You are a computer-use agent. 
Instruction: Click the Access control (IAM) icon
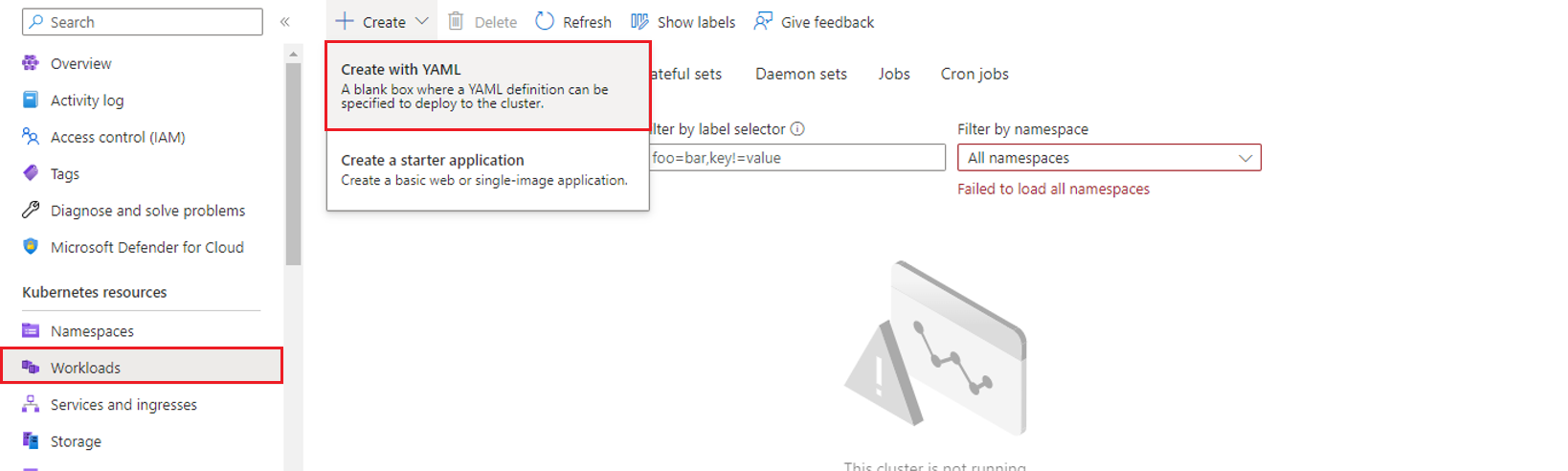[31, 137]
